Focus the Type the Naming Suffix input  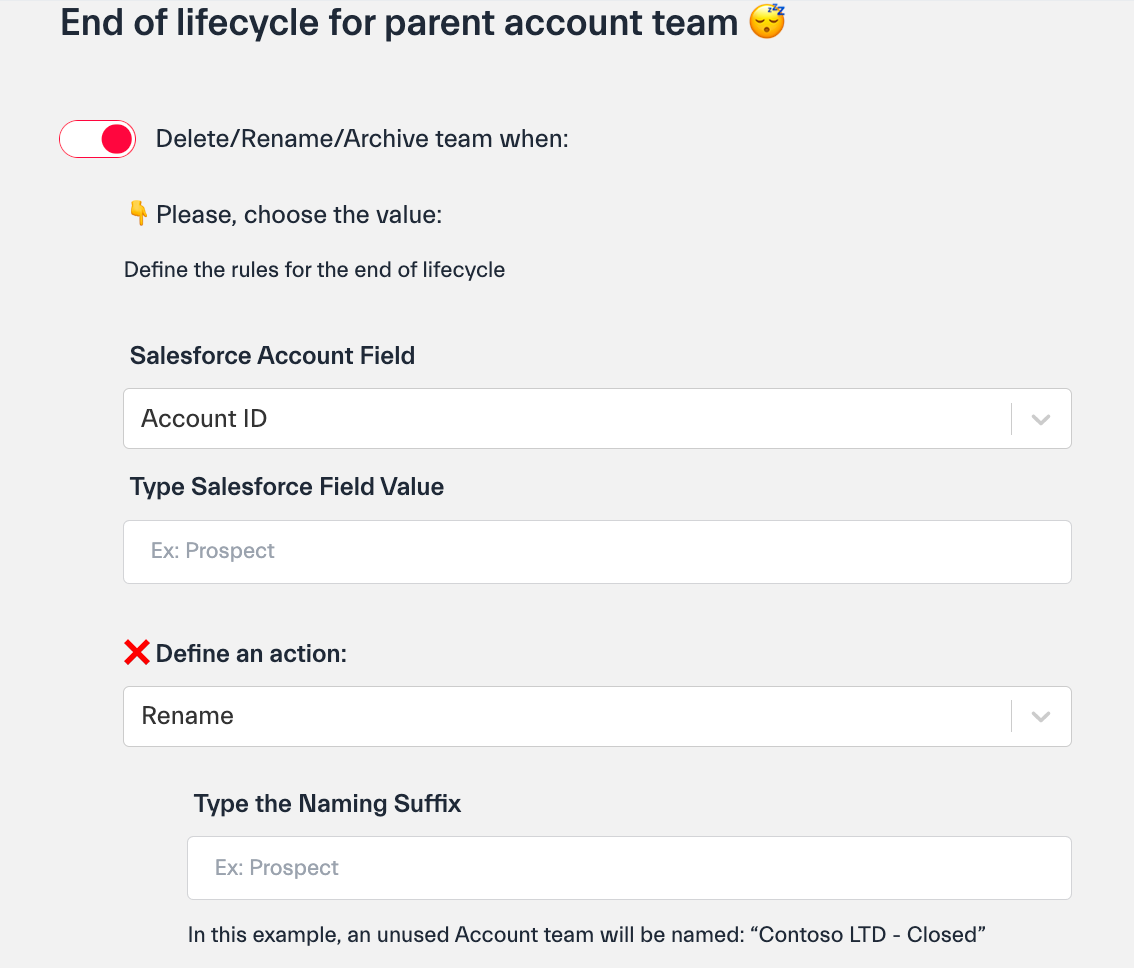(x=629, y=868)
